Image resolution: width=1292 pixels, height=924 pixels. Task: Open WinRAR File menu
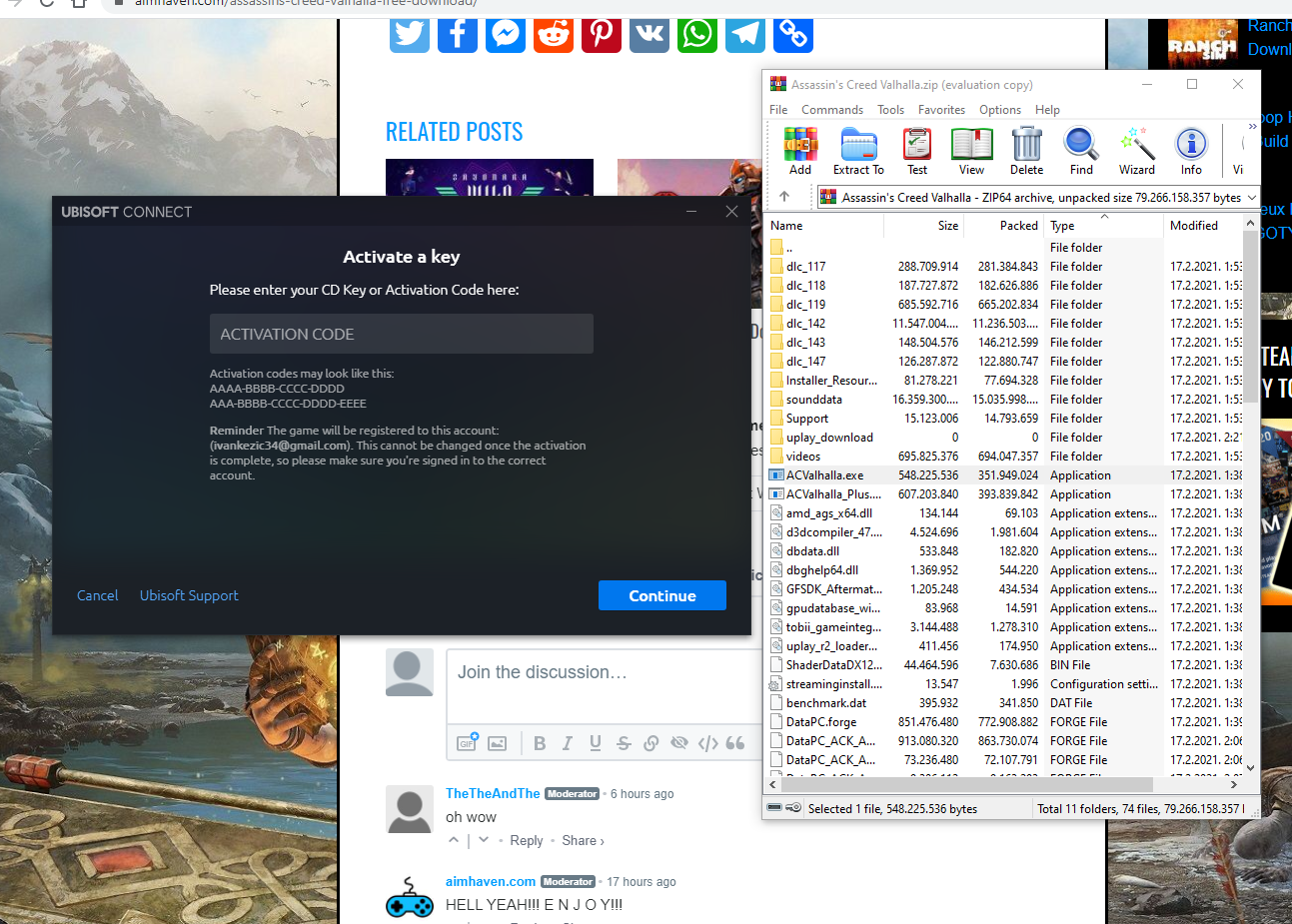[x=778, y=110]
